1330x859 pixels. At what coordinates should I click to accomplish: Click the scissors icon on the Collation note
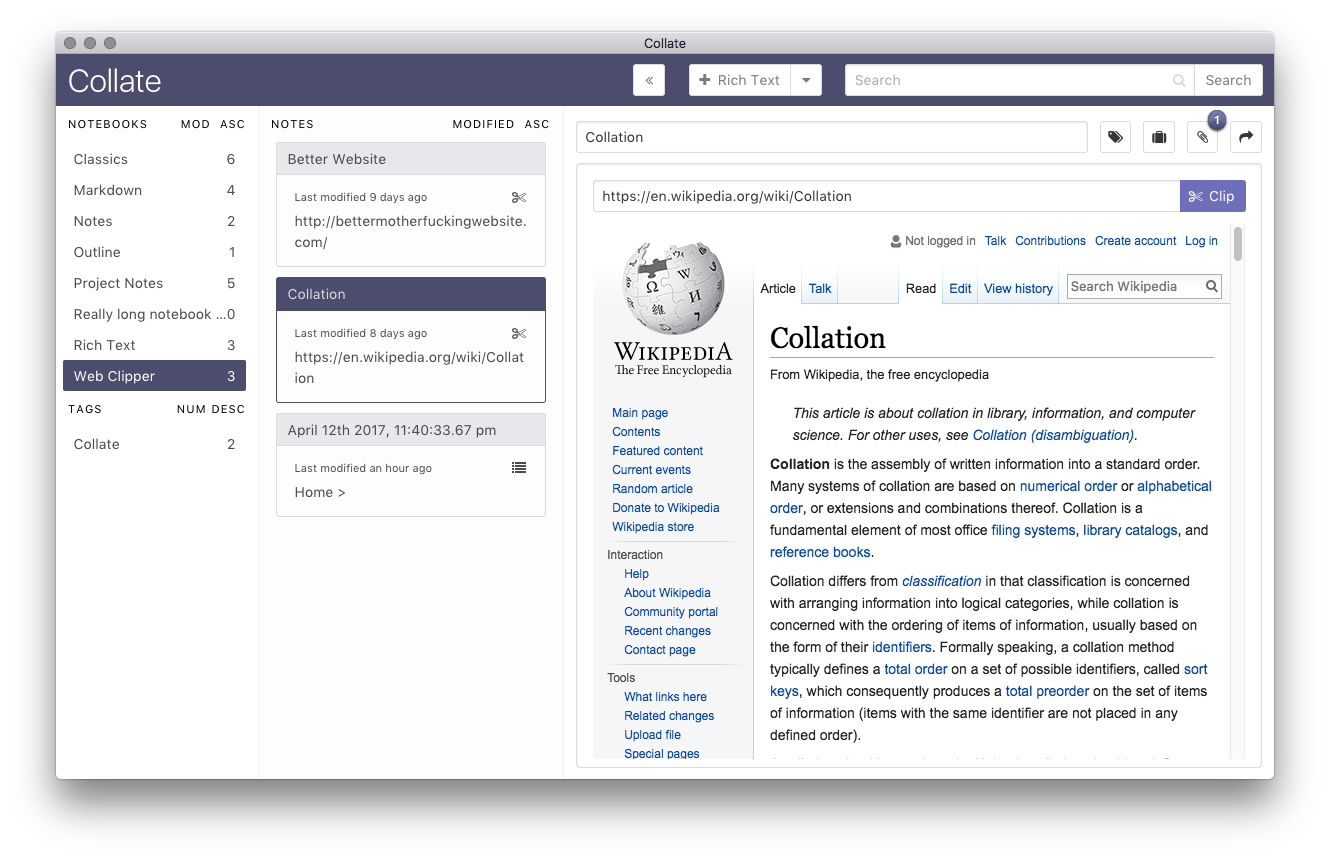click(x=519, y=333)
